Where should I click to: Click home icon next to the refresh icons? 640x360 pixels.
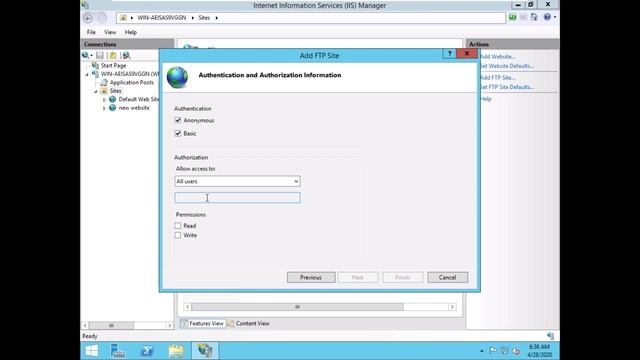point(534,17)
